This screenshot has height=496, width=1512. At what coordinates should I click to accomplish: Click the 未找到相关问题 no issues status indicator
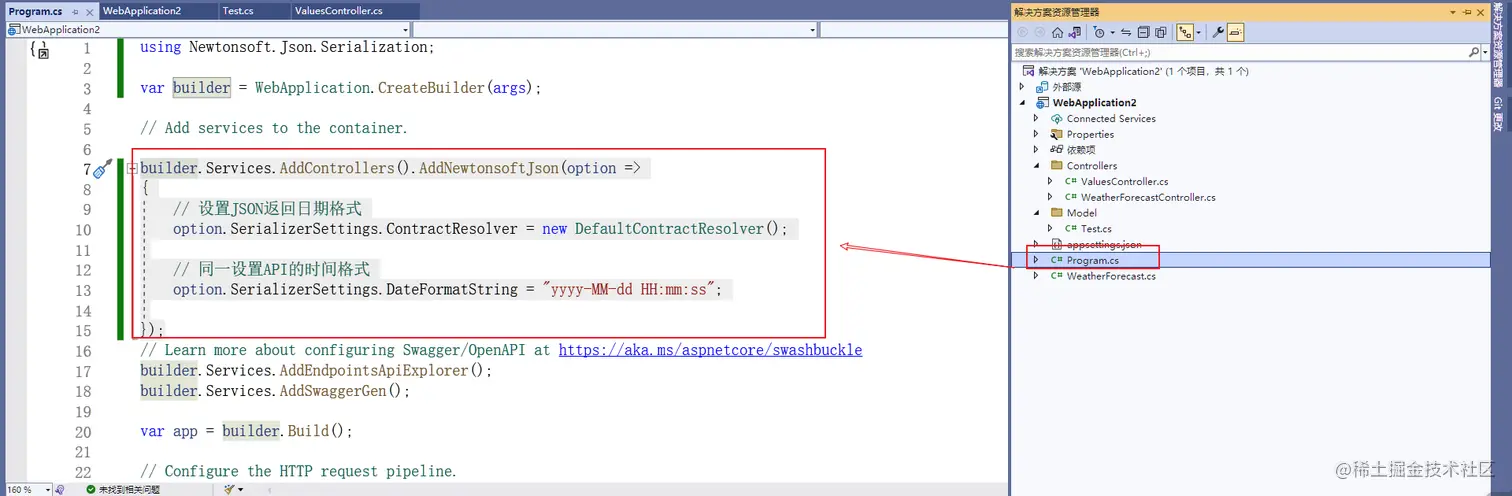point(123,490)
